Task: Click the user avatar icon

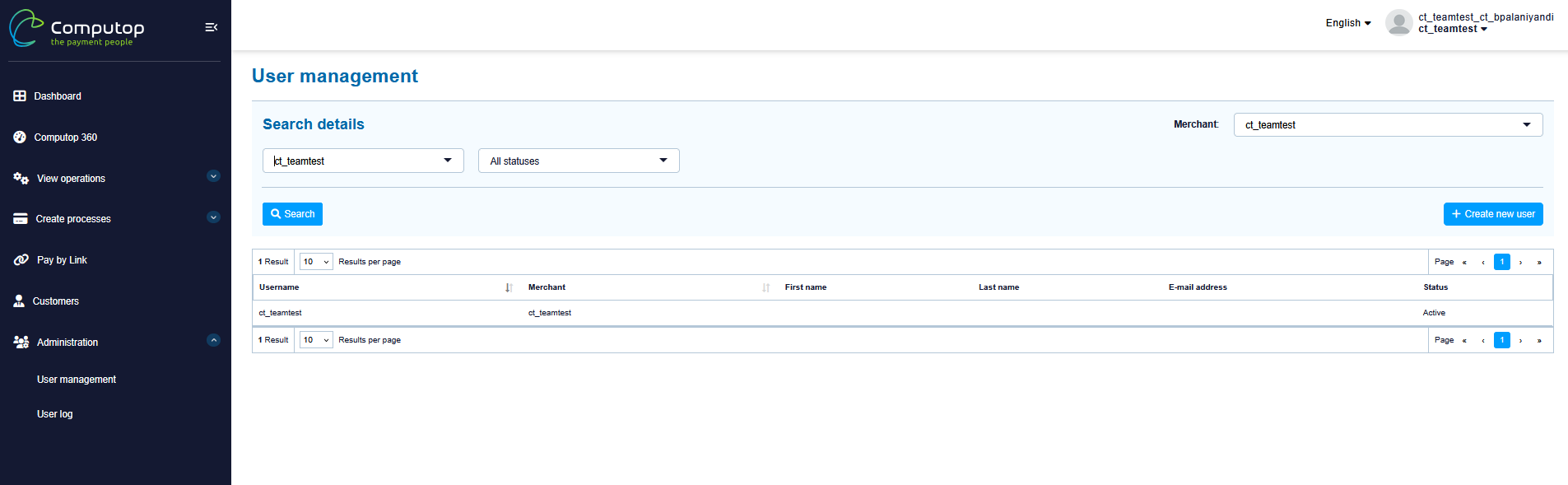Action: pos(1398,23)
